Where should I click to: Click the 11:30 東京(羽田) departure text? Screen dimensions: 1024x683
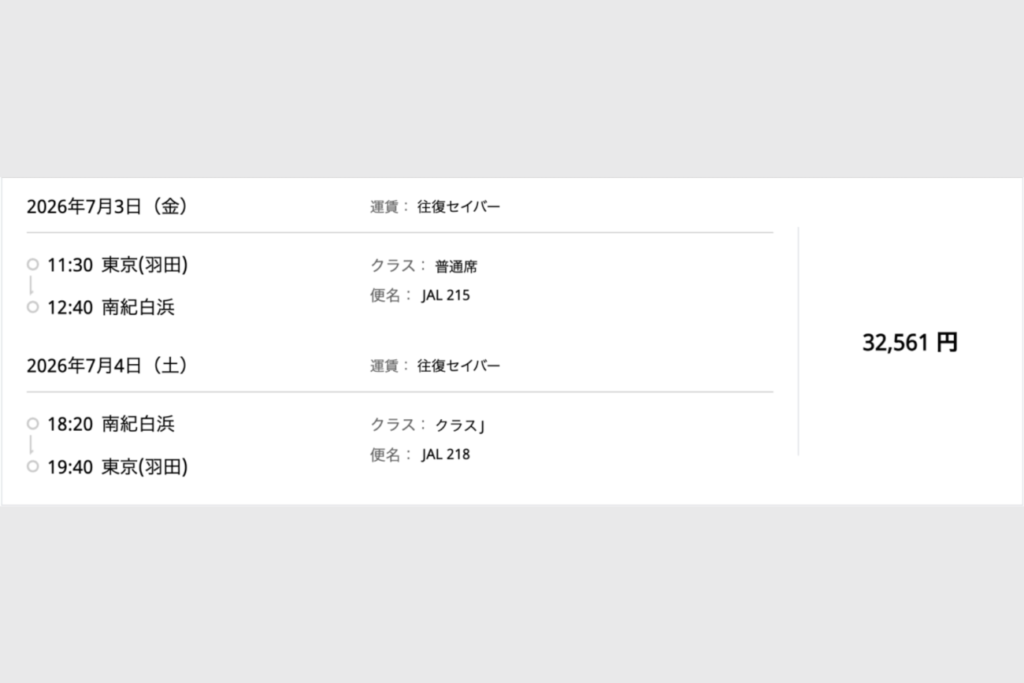pos(118,264)
